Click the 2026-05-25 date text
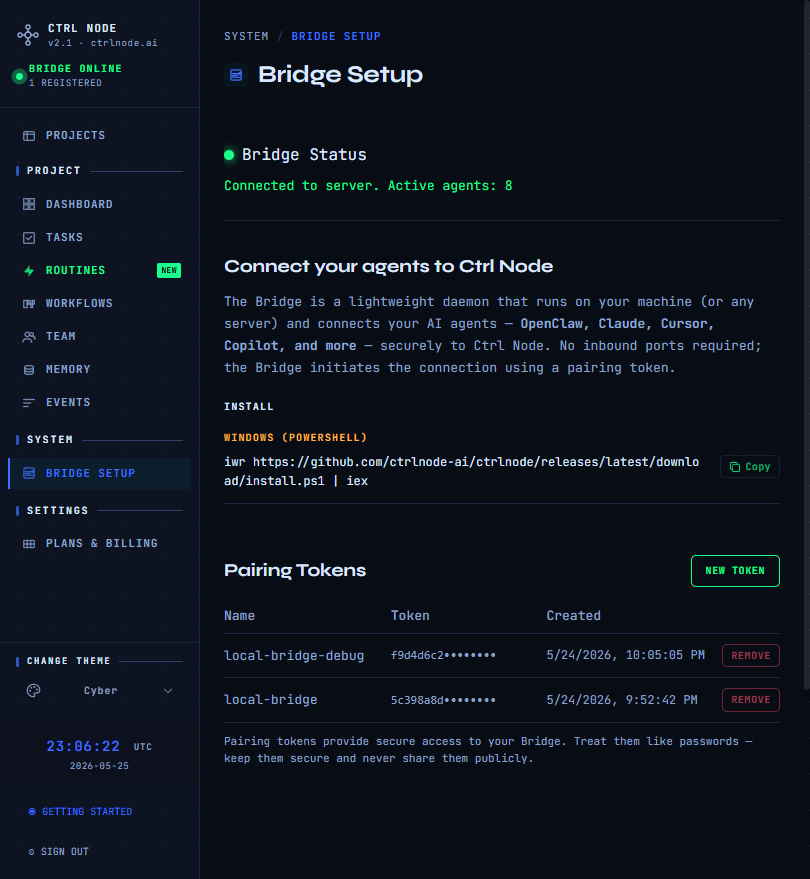 tap(99, 766)
